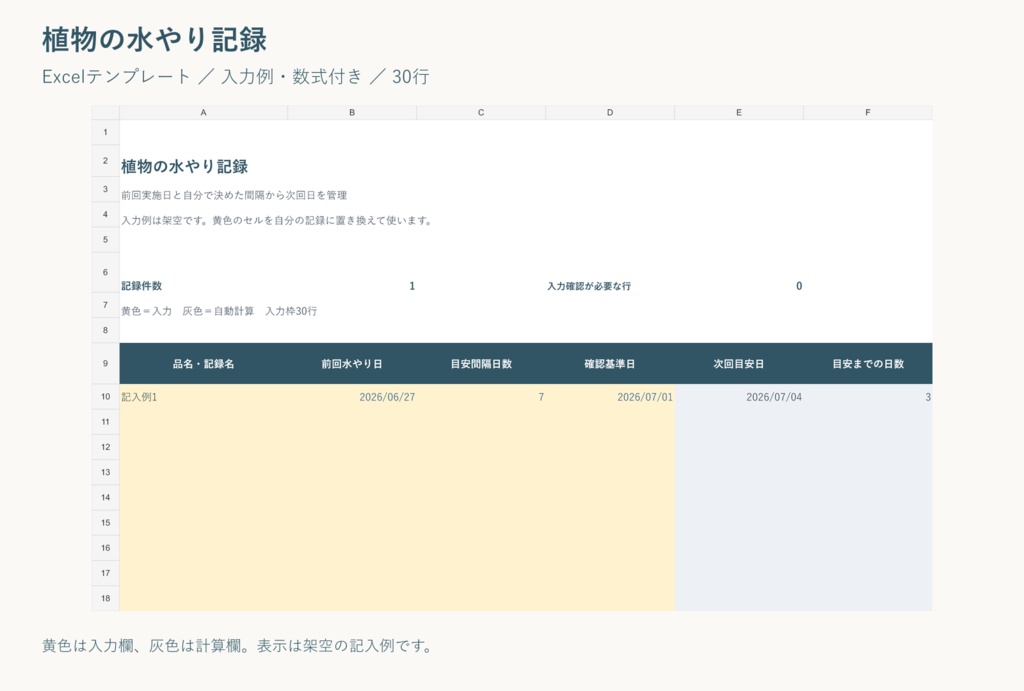Click the 品名・記録名 header cell
The image size is (1024, 691).
tap(203, 364)
